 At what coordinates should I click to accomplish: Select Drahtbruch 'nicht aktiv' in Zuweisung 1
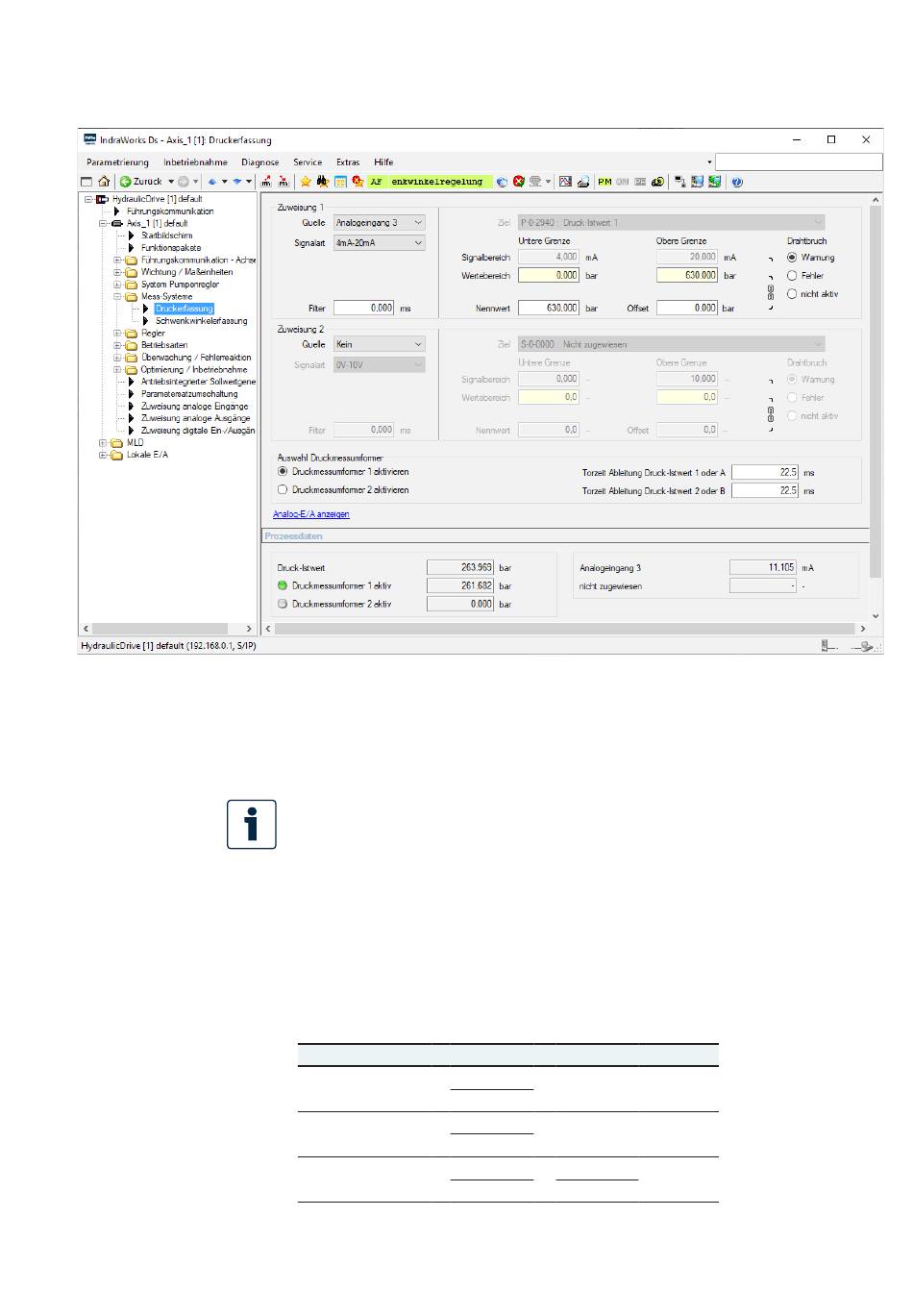click(792, 294)
